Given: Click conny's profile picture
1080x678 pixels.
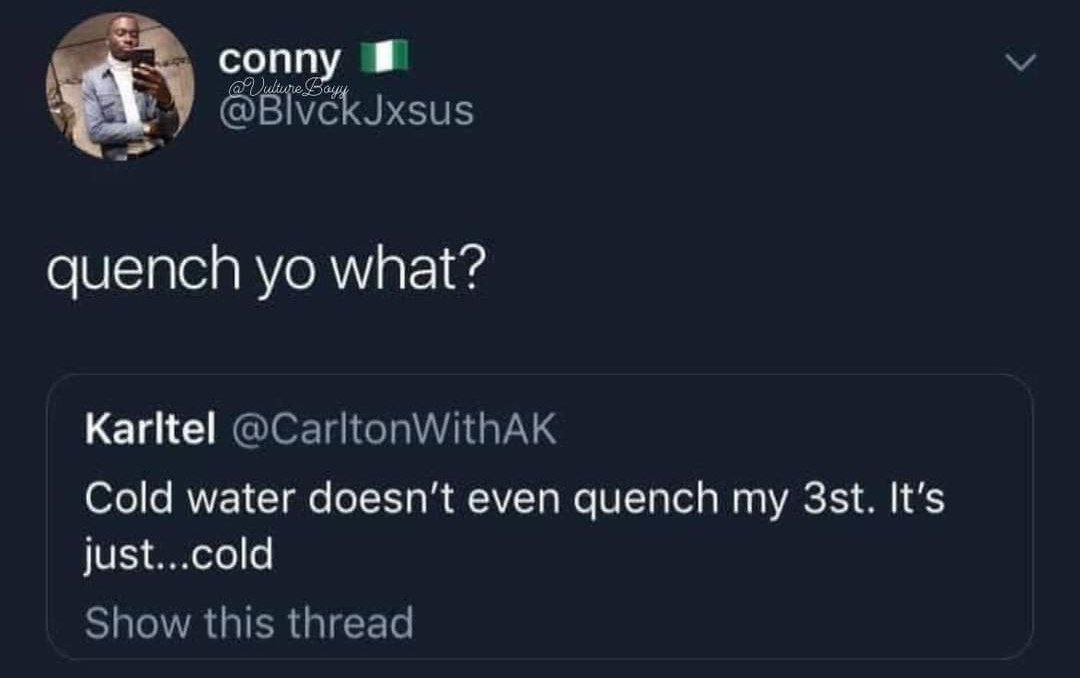Looking at the screenshot, I should (119, 89).
